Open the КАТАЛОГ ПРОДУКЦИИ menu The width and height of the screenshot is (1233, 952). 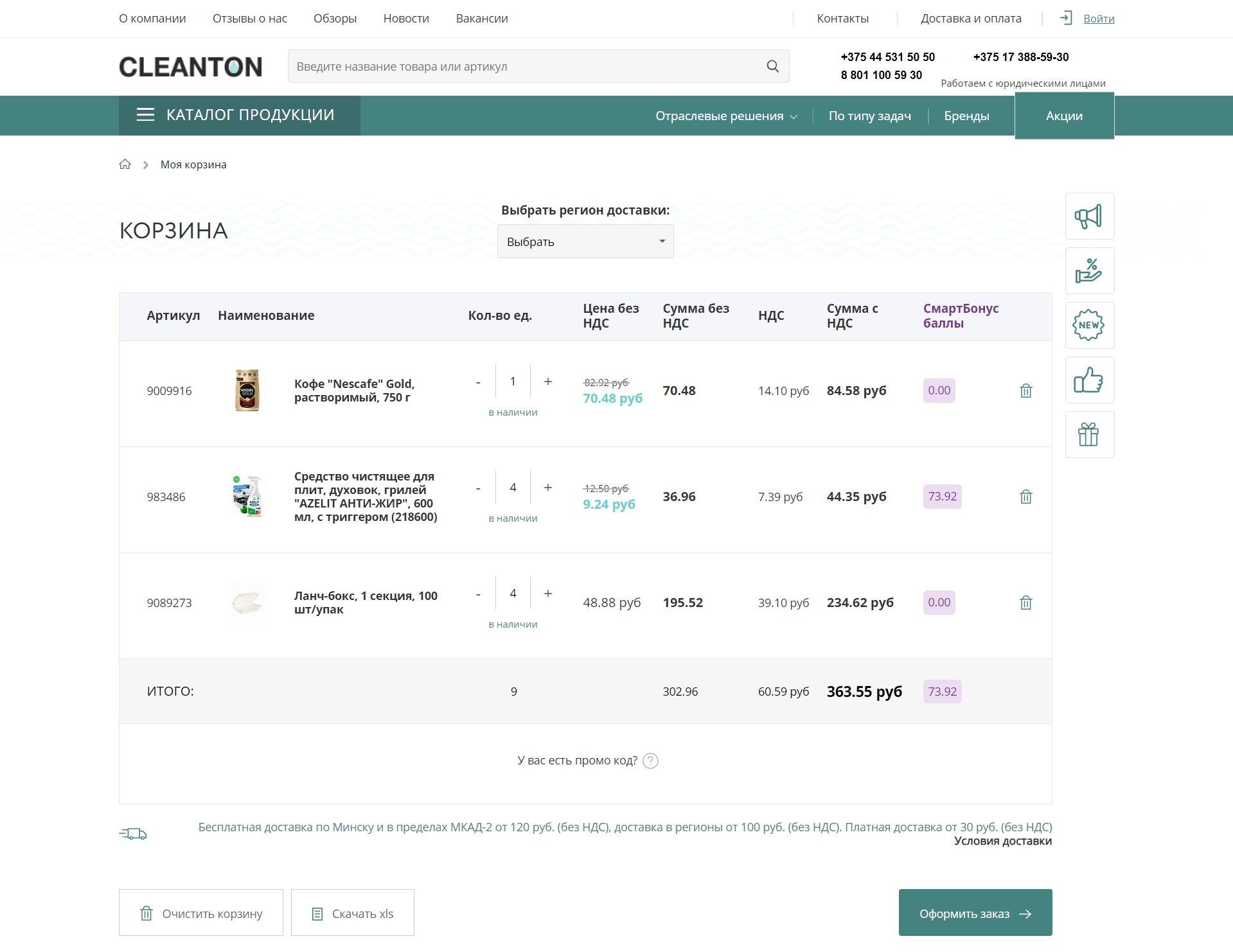pos(239,116)
